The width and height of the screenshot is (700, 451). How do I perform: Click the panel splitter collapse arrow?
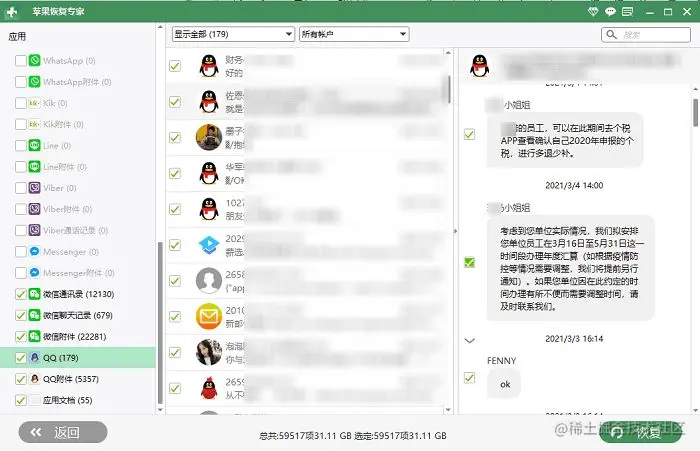(x=455, y=231)
